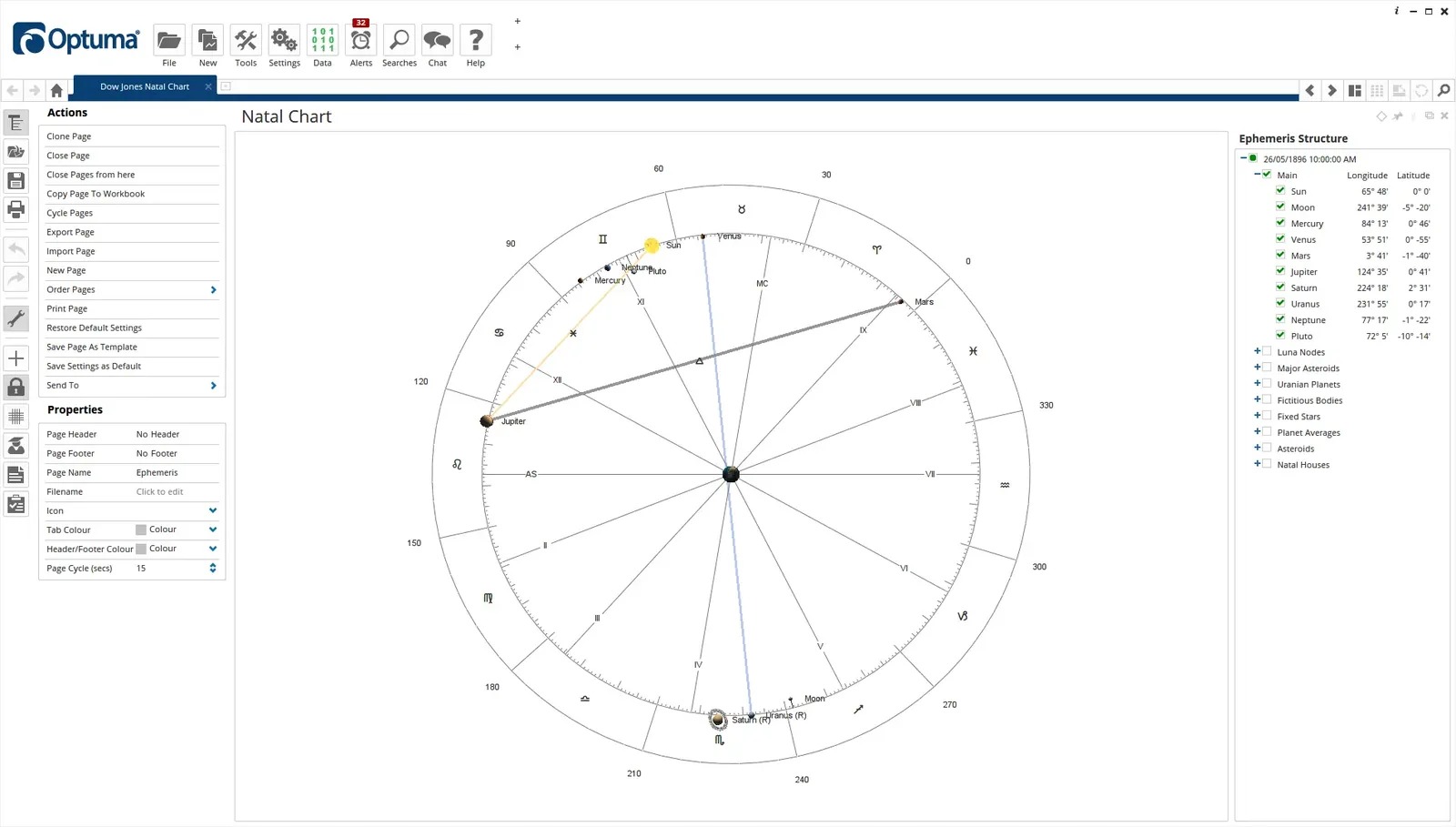Click the New toolbar icon
Screen dimensions: 1456x827
[207, 40]
